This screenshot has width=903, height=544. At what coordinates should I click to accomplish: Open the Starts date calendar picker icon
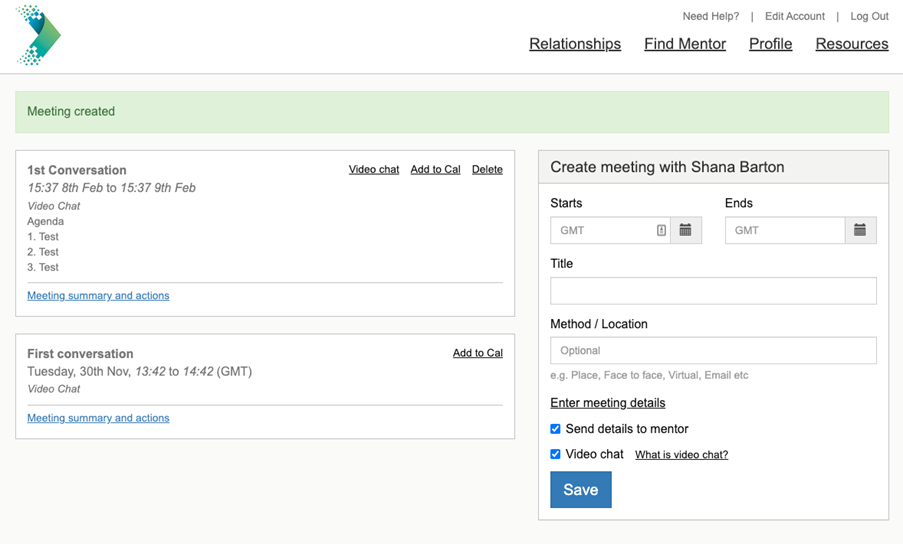pyautogui.click(x=685, y=230)
